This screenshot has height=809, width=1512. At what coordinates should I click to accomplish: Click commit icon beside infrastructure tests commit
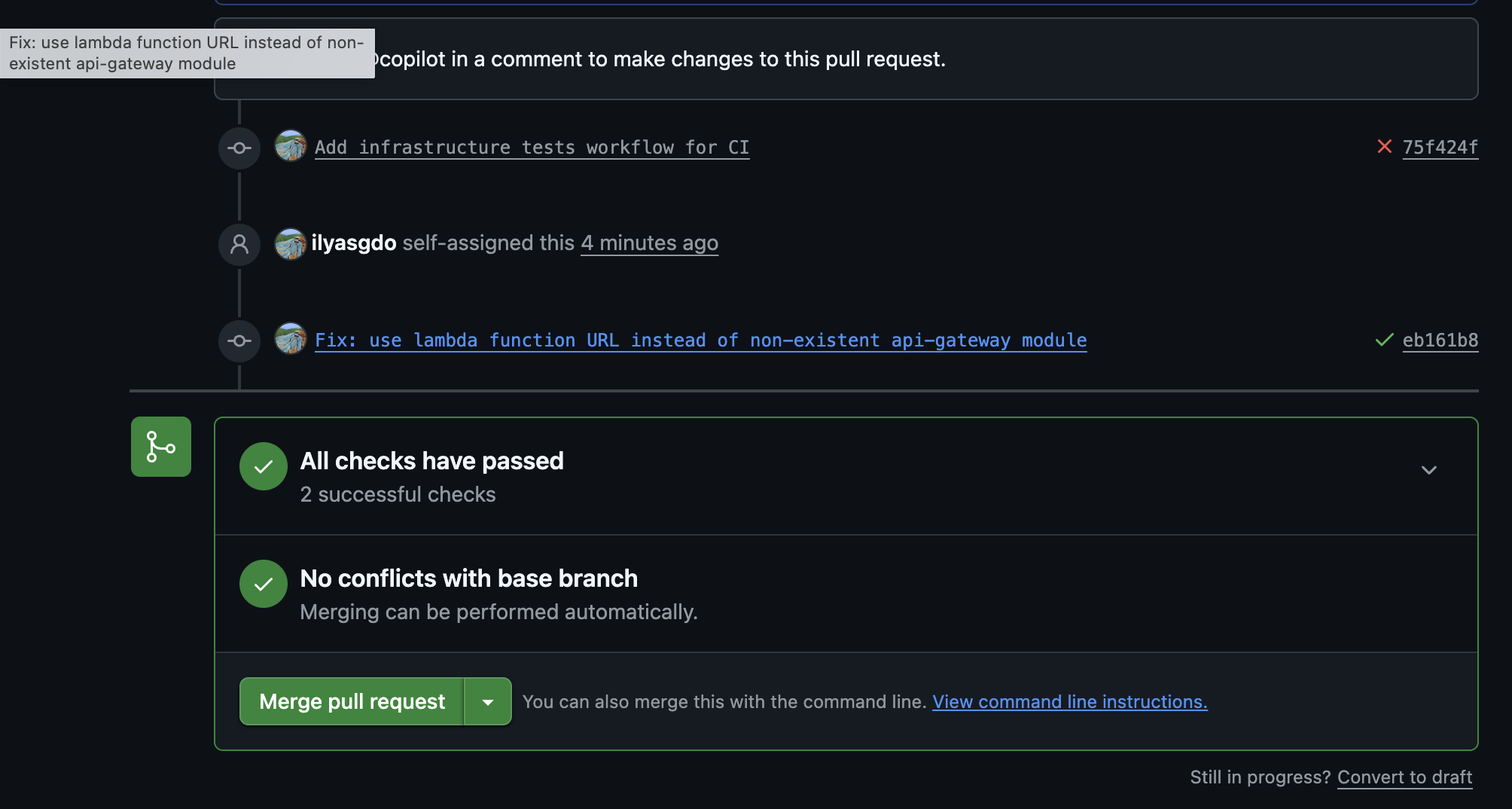[239, 148]
